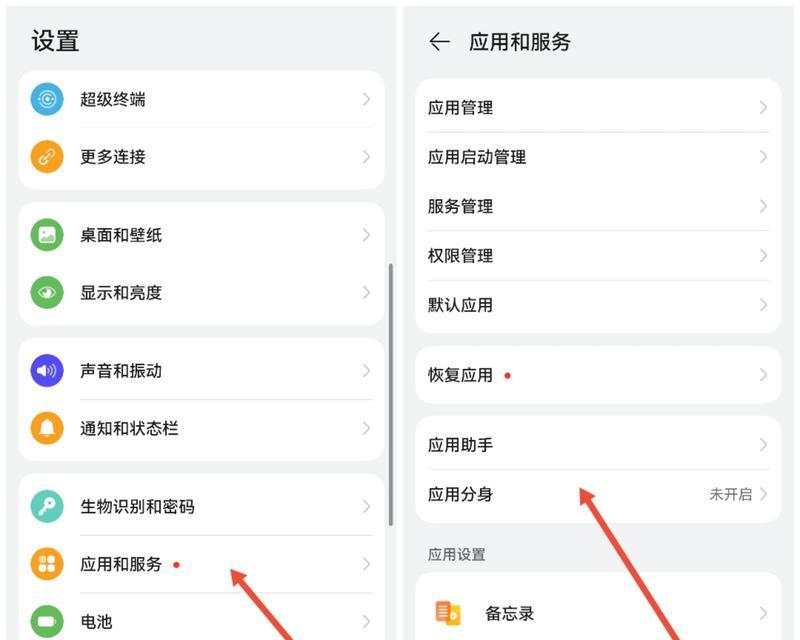
Task: Go back using the left arrow
Action: [x=439, y=42]
